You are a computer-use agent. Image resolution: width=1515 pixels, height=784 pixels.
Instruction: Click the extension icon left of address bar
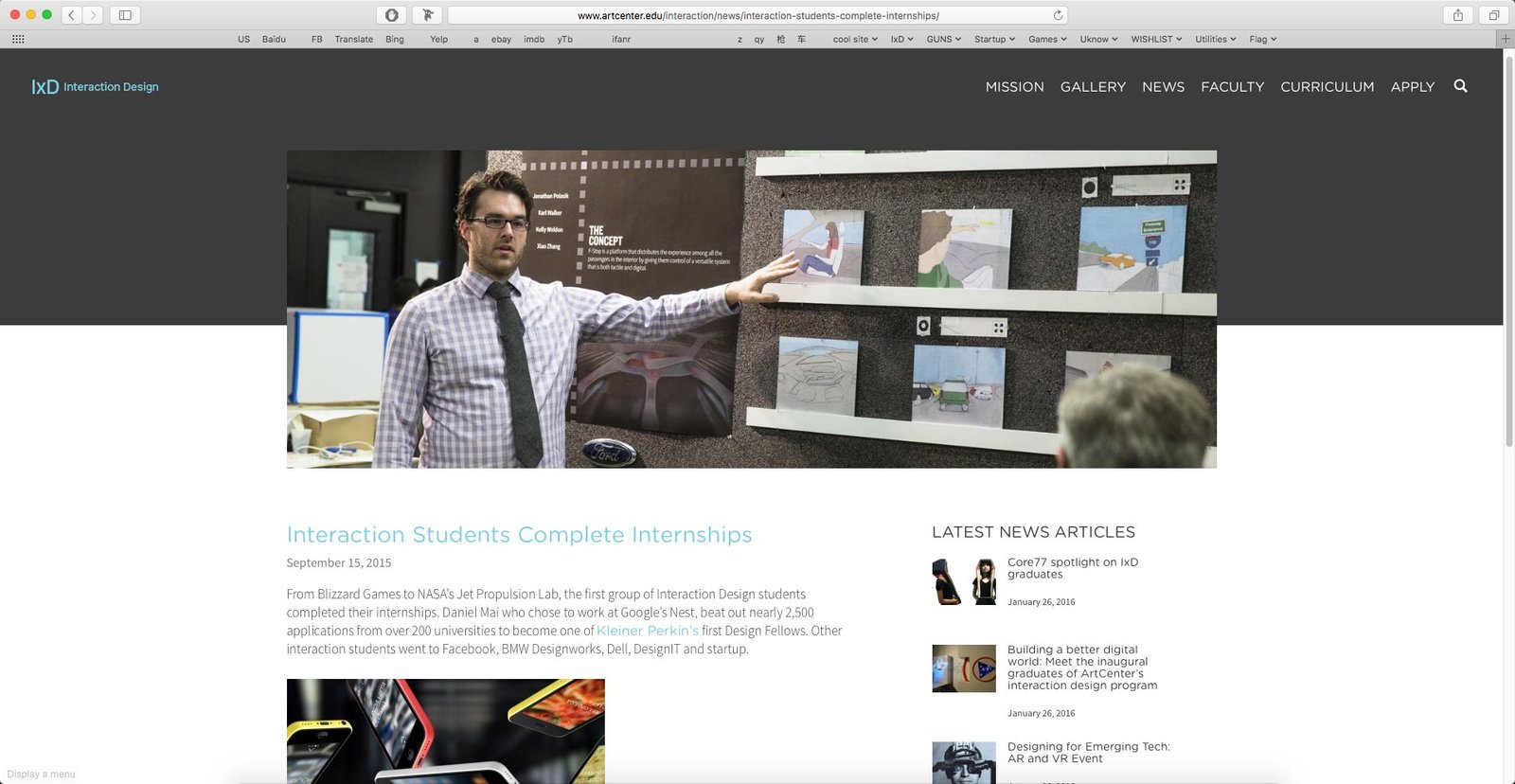(x=427, y=15)
